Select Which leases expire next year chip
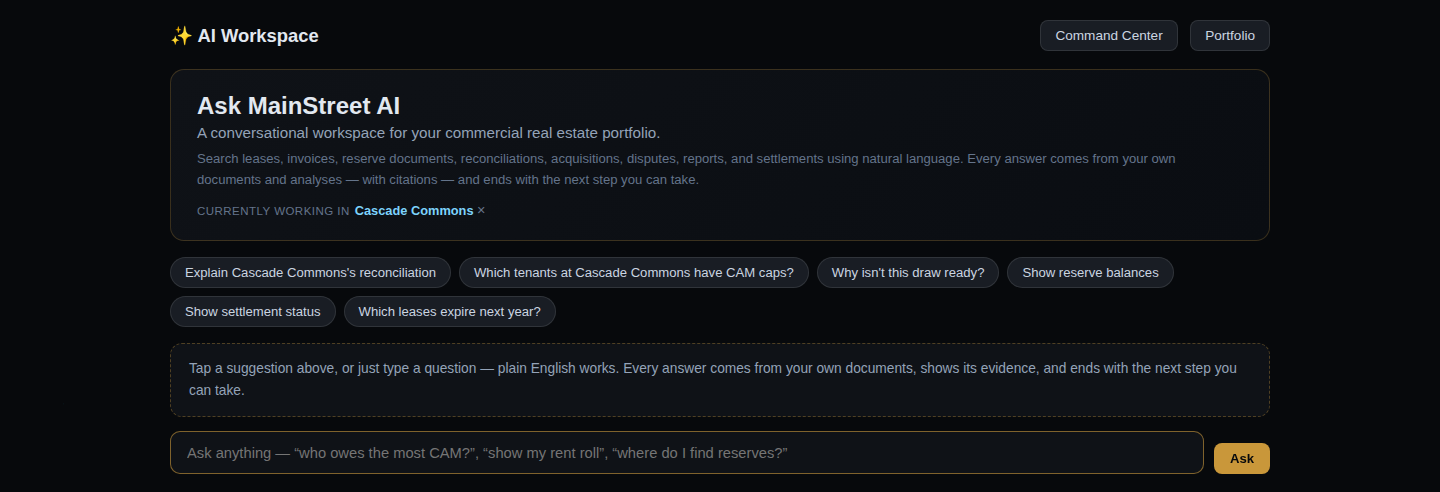 tap(450, 311)
